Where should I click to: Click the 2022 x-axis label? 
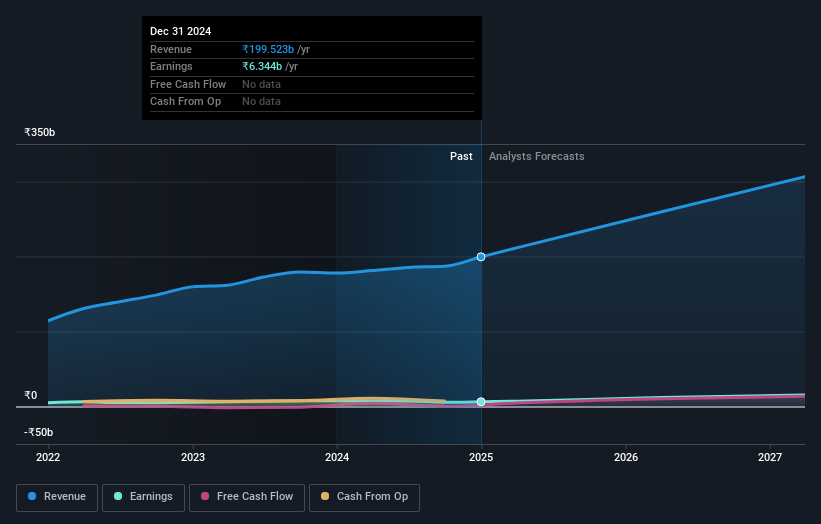tap(48, 458)
